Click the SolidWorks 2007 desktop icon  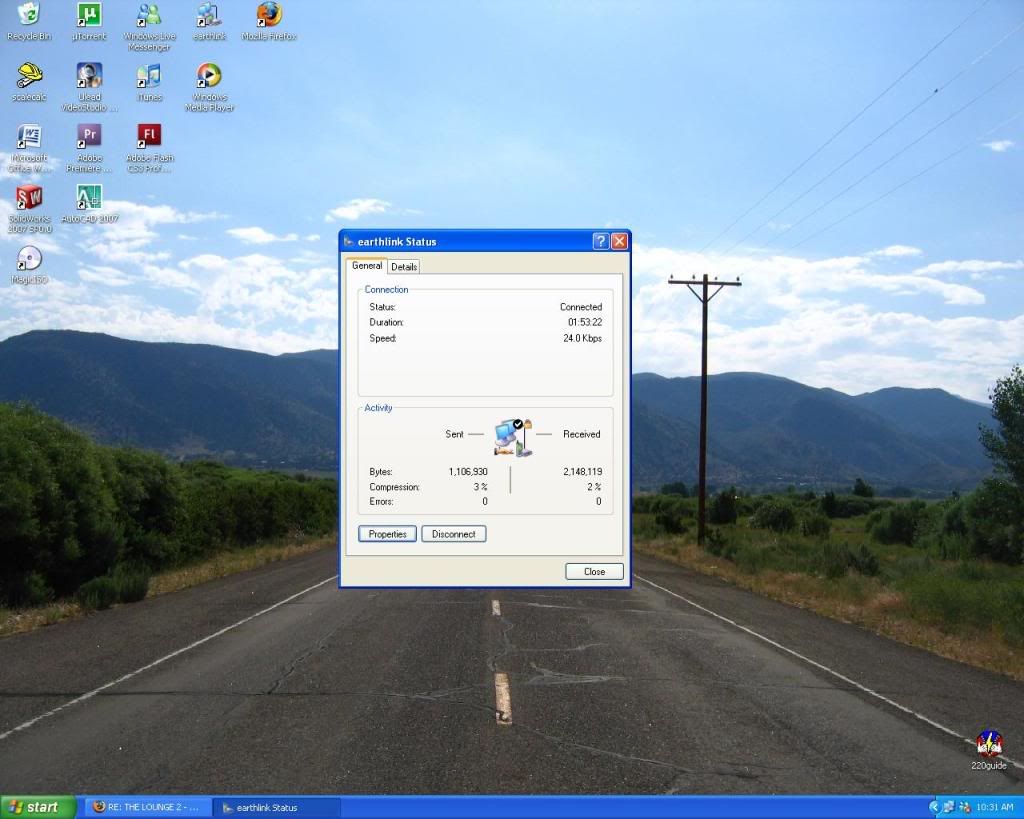[x=29, y=198]
